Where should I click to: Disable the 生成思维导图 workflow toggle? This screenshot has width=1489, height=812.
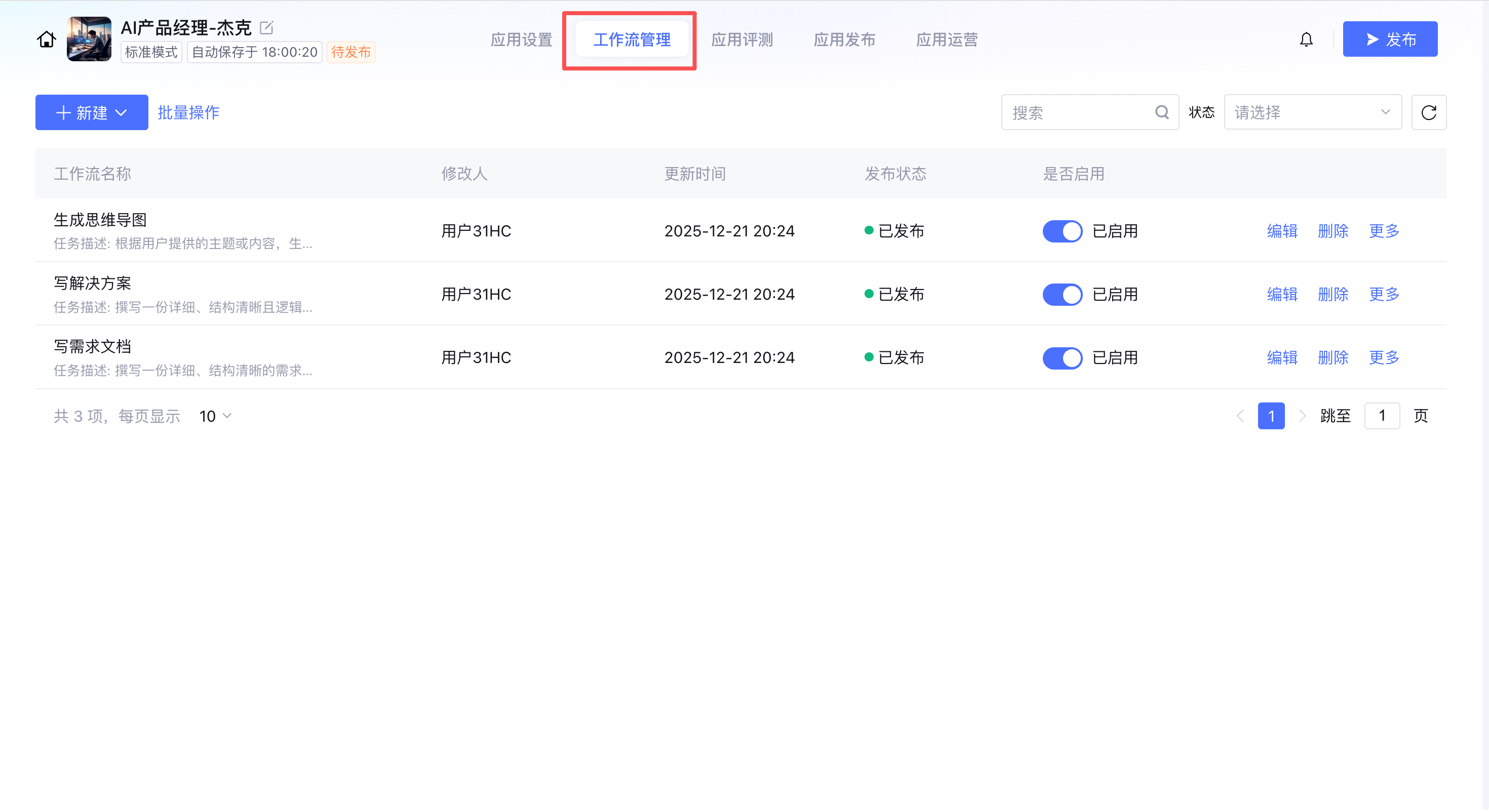tap(1062, 231)
